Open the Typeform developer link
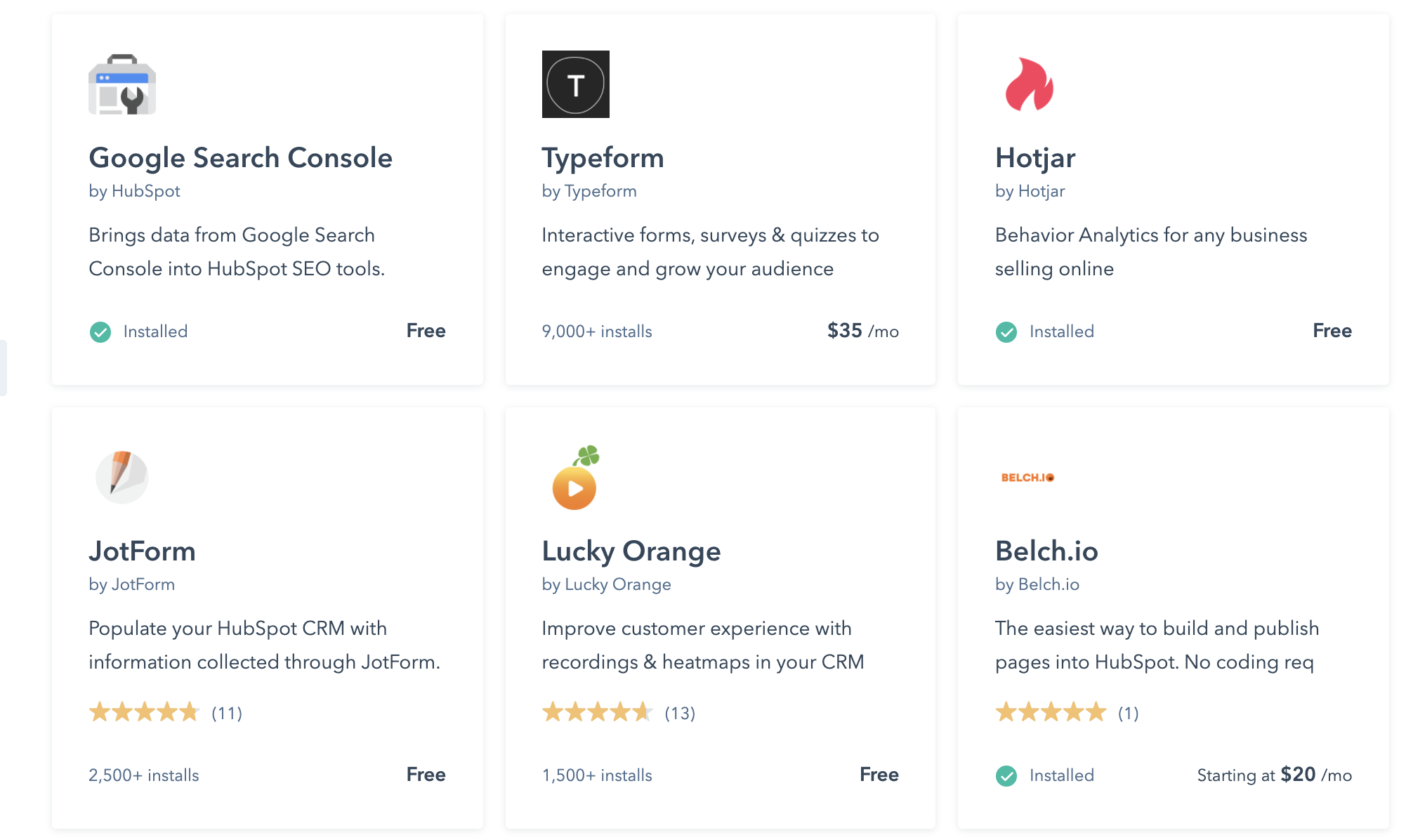Screen dimensions: 1406x840 tap(589, 191)
